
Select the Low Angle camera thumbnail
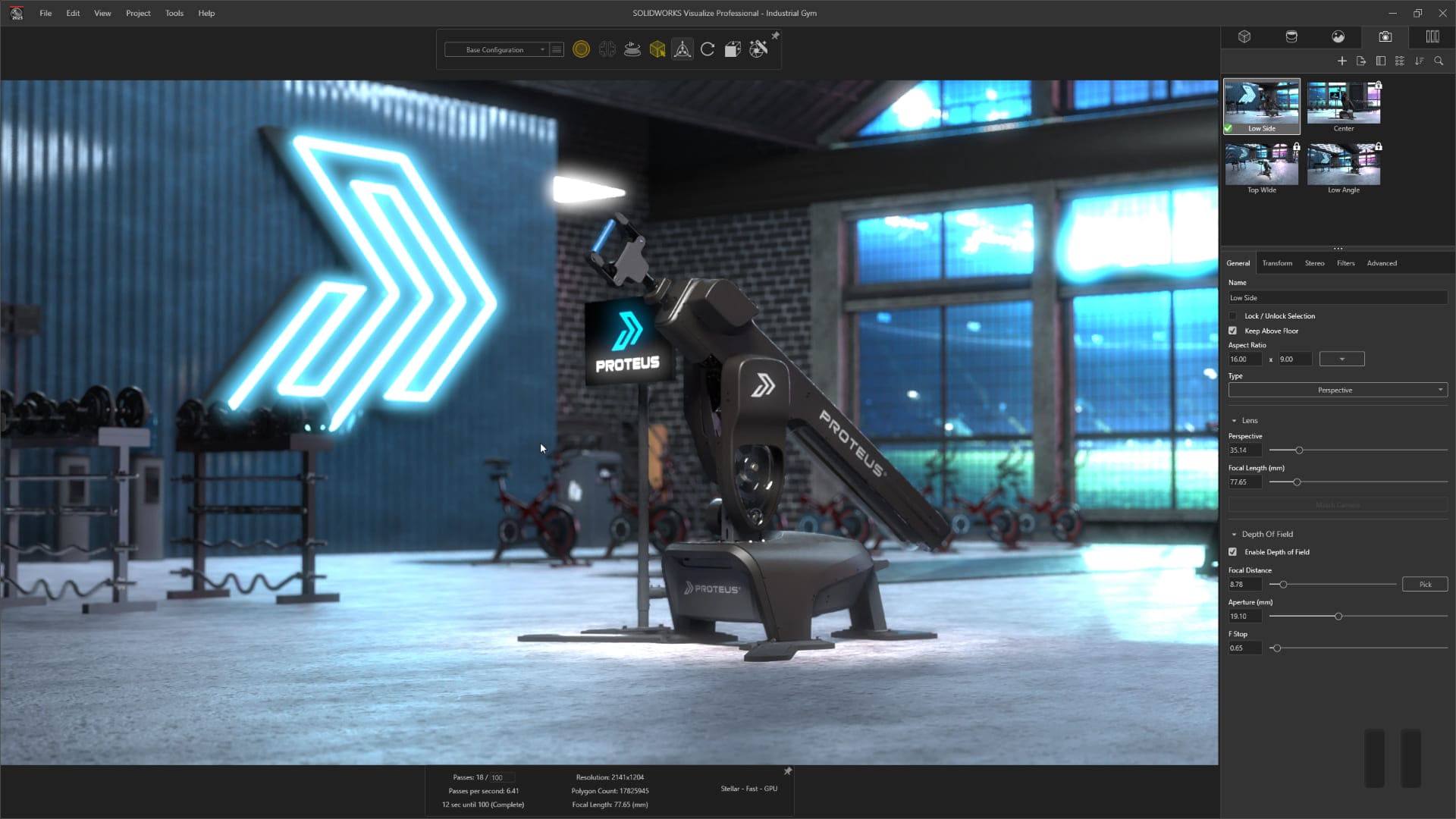pos(1344,165)
